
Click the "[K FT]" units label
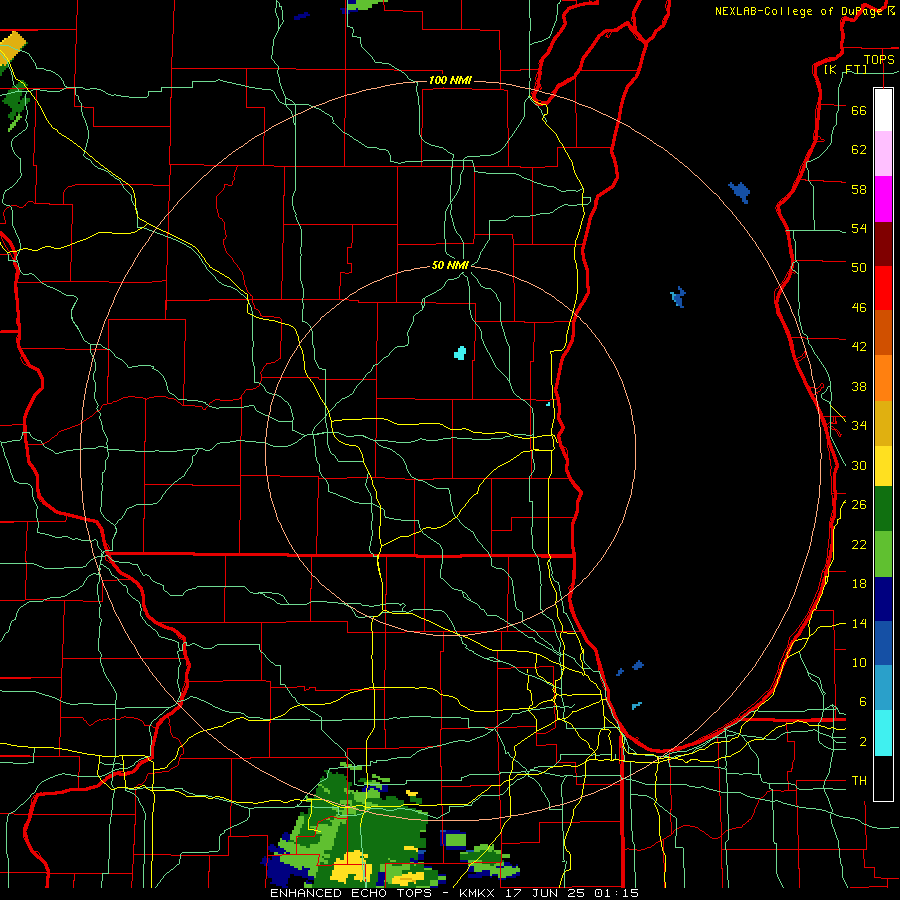845,69
